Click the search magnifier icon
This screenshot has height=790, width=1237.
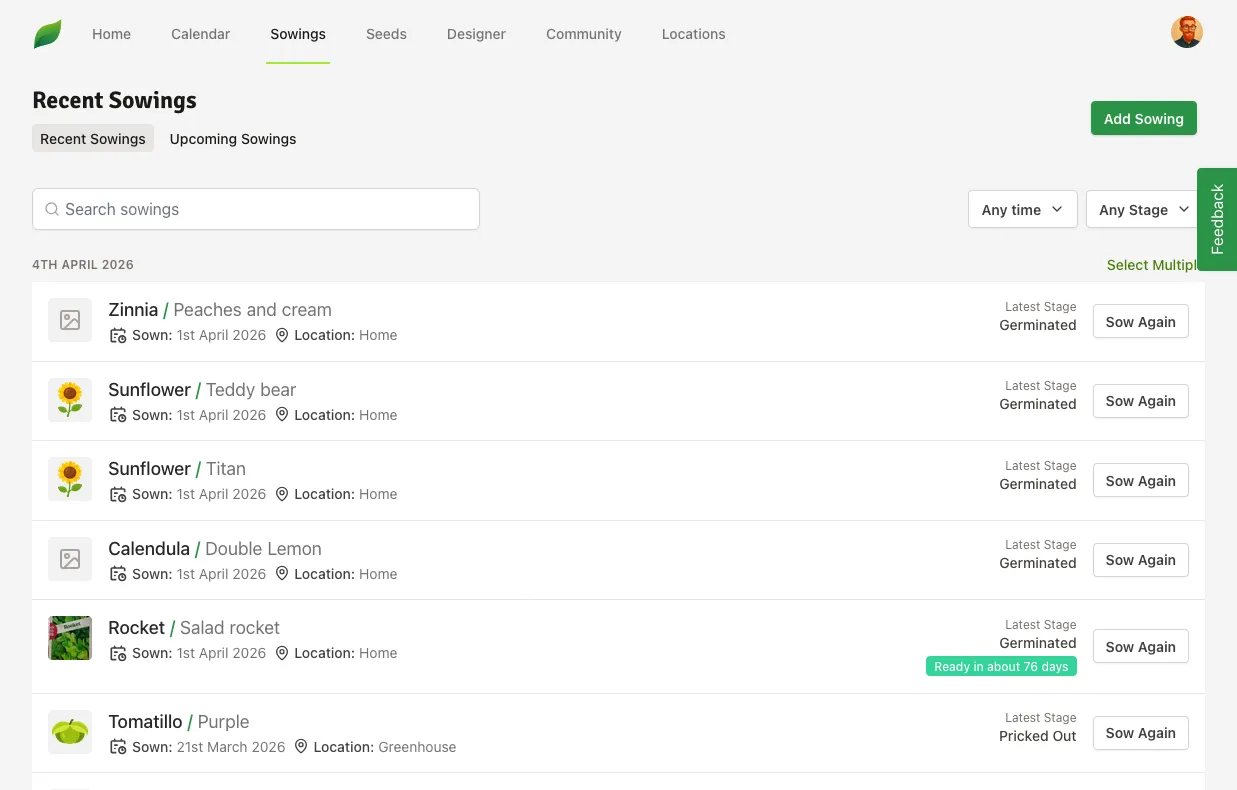tap(52, 209)
